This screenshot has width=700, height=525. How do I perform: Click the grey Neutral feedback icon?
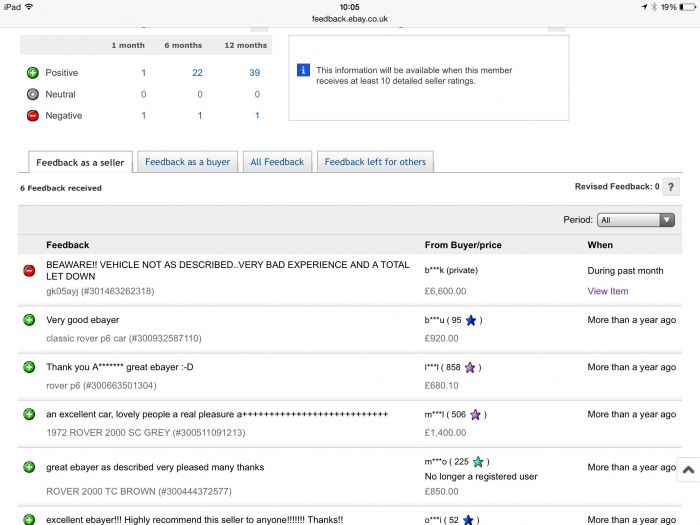(33, 94)
